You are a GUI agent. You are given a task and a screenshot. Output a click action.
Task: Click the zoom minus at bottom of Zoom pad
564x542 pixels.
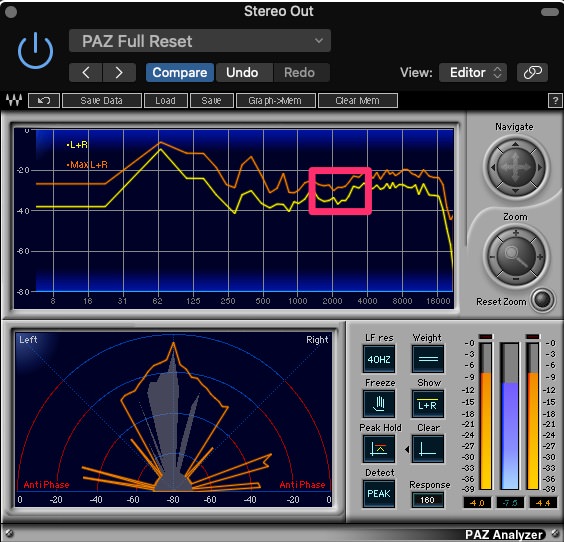[516, 279]
